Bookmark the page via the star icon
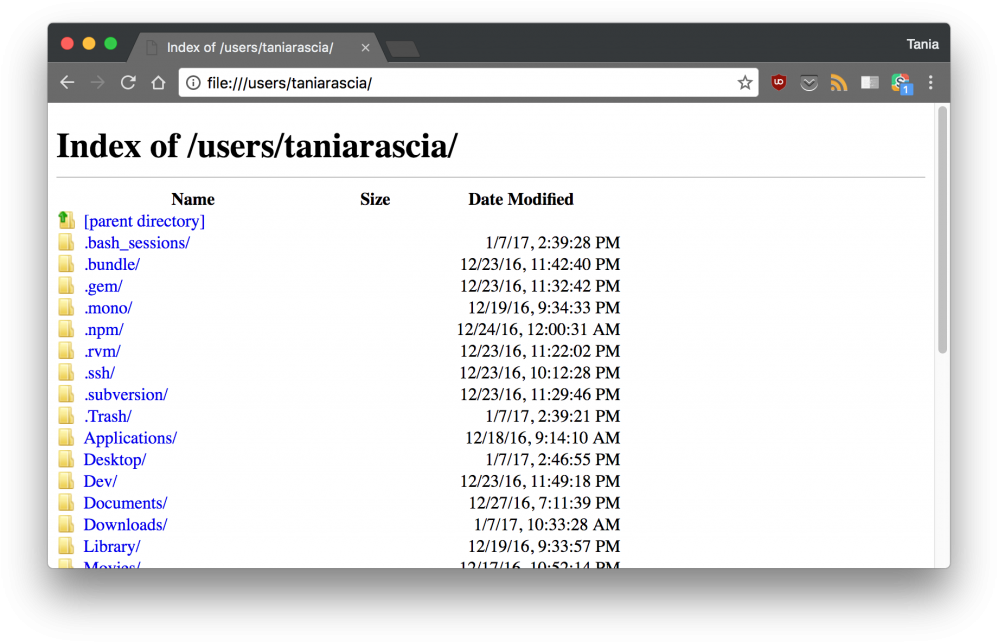This screenshot has width=997, height=642. 745,83
